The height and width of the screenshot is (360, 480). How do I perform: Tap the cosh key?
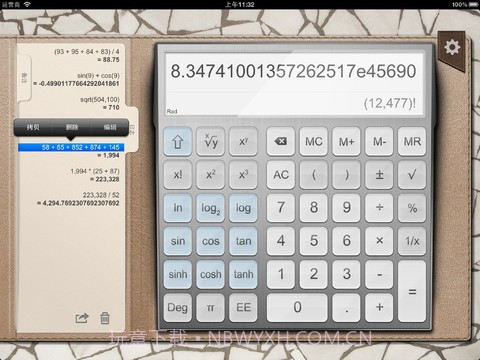(210, 274)
